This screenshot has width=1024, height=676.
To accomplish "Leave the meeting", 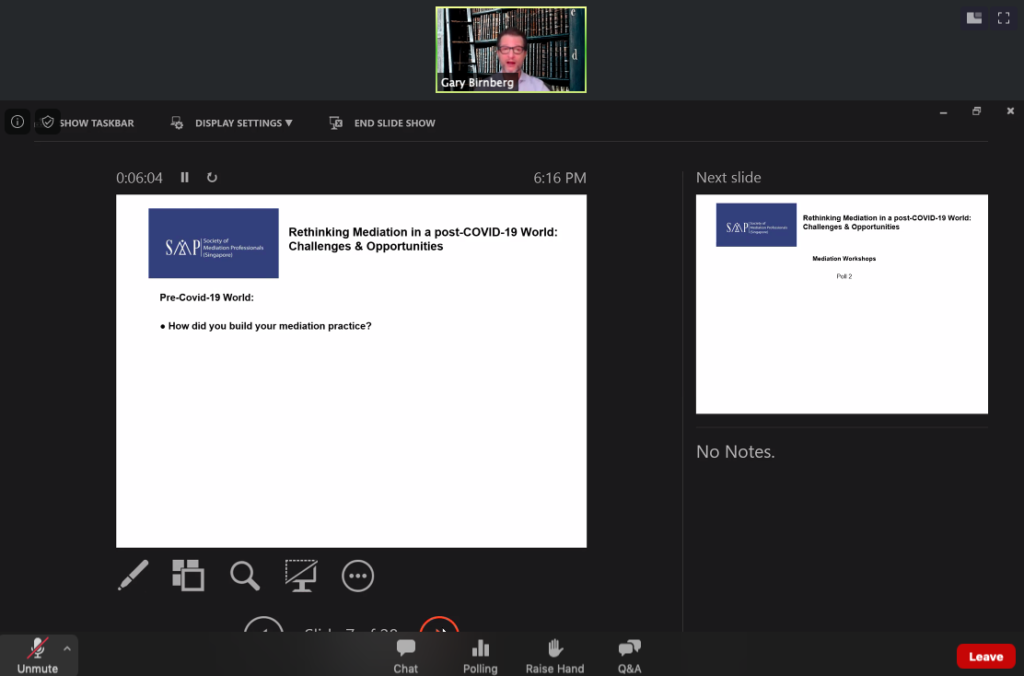I will click(x=985, y=656).
